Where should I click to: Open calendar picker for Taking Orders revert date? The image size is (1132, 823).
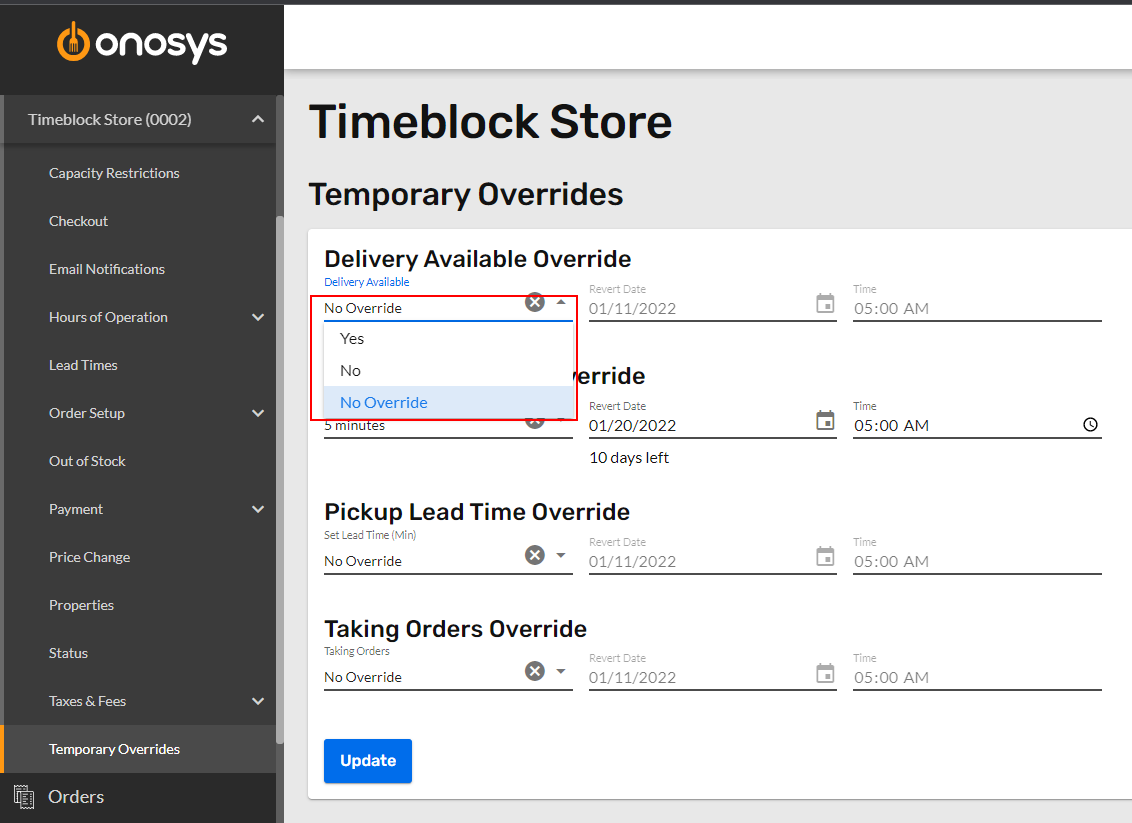point(825,675)
